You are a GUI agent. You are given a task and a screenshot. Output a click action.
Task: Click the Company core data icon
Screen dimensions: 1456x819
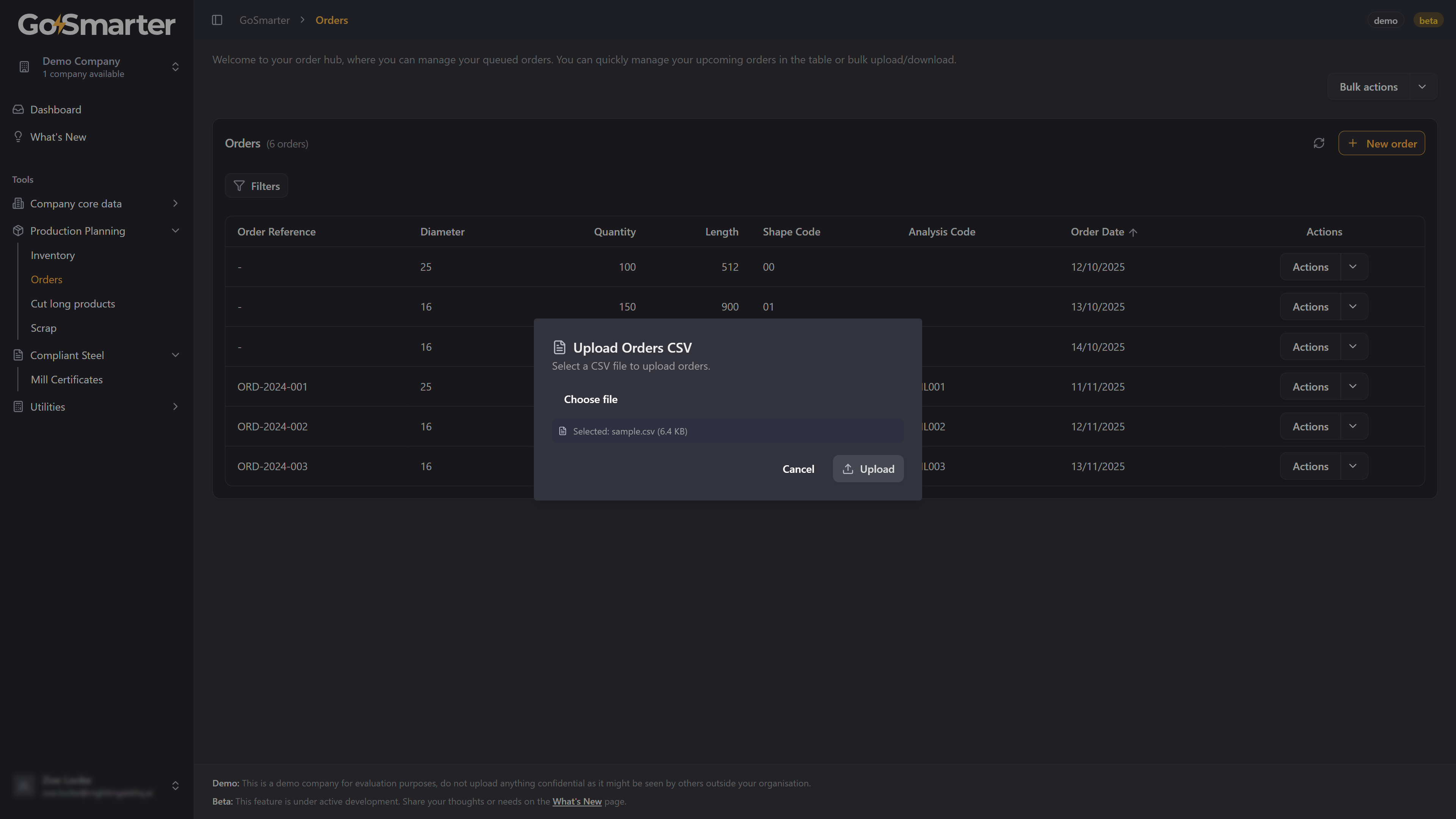[18, 204]
